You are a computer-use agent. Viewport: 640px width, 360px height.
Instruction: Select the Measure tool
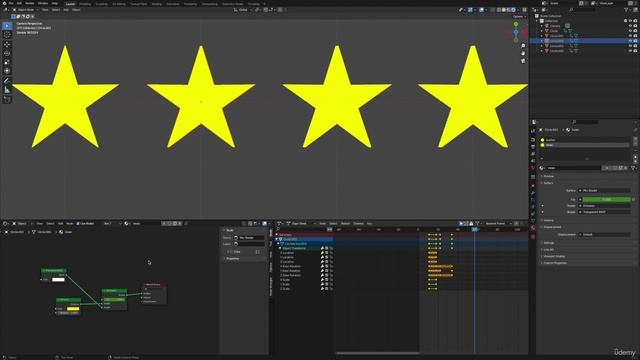[7, 90]
